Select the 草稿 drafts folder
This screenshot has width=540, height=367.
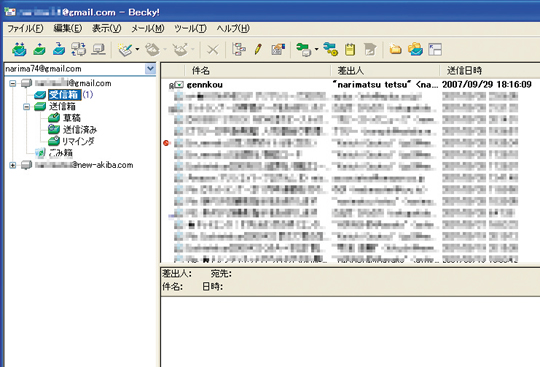71,118
